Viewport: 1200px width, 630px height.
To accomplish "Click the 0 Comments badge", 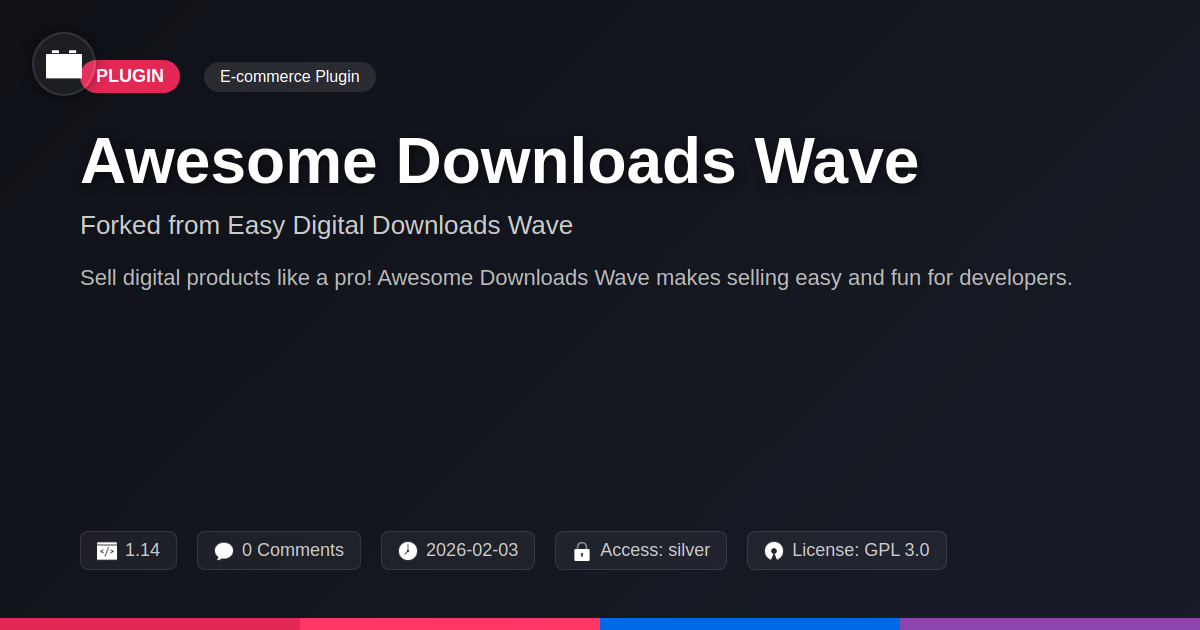I will (x=279, y=551).
